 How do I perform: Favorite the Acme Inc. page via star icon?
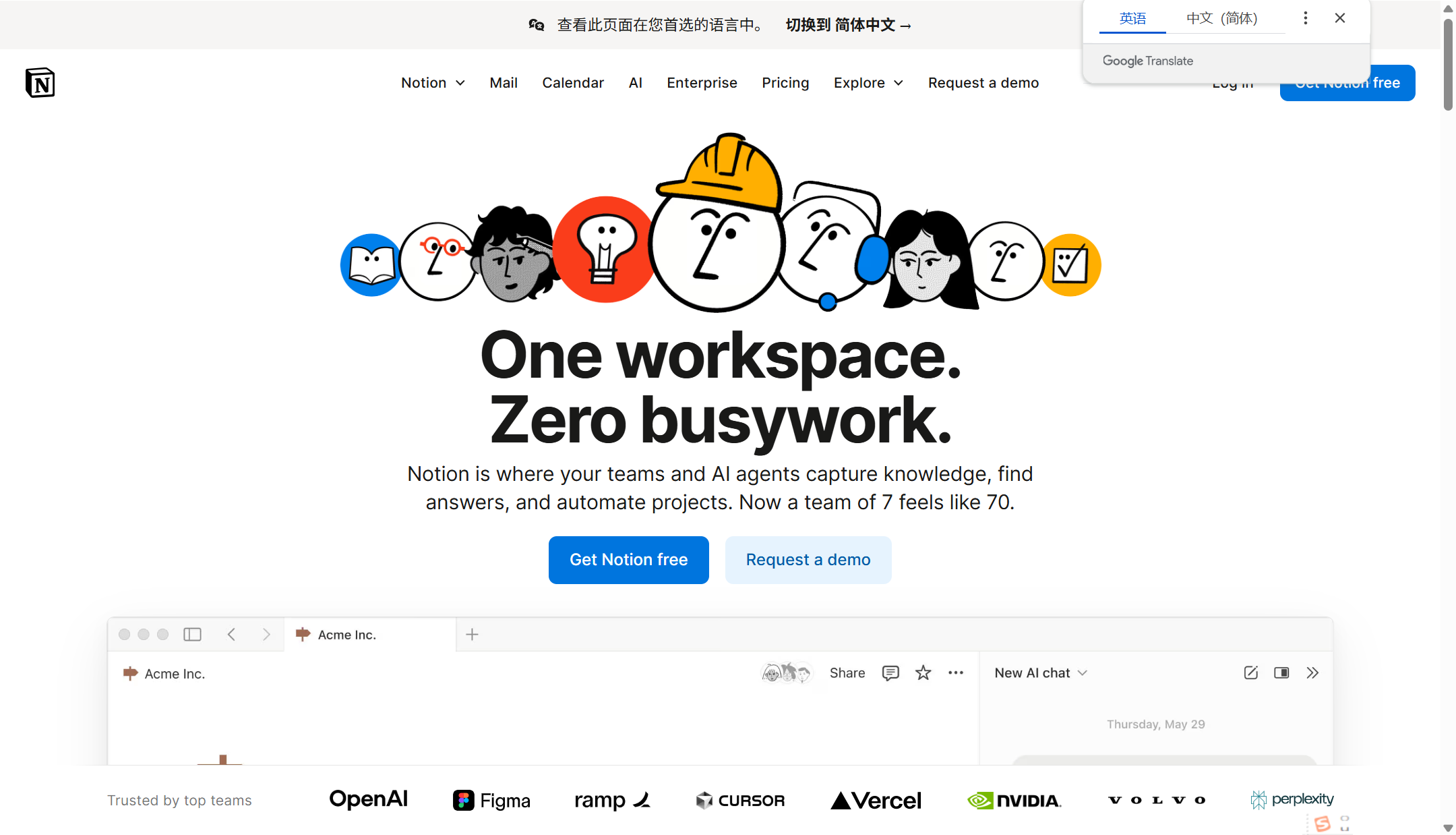pyautogui.click(x=923, y=672)
